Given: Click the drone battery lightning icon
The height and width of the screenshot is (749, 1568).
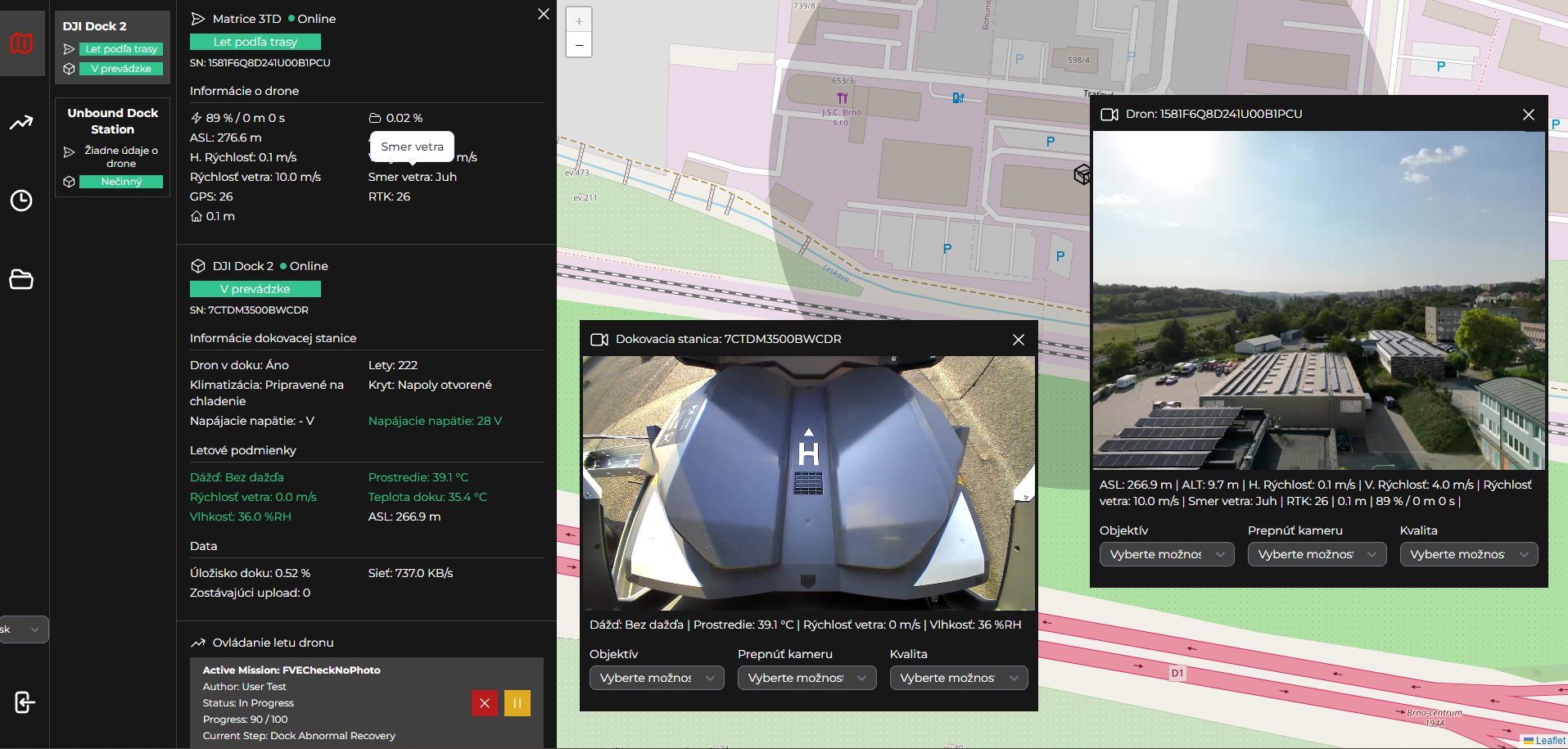Looking at the screenshot, I should pos(197,118).
